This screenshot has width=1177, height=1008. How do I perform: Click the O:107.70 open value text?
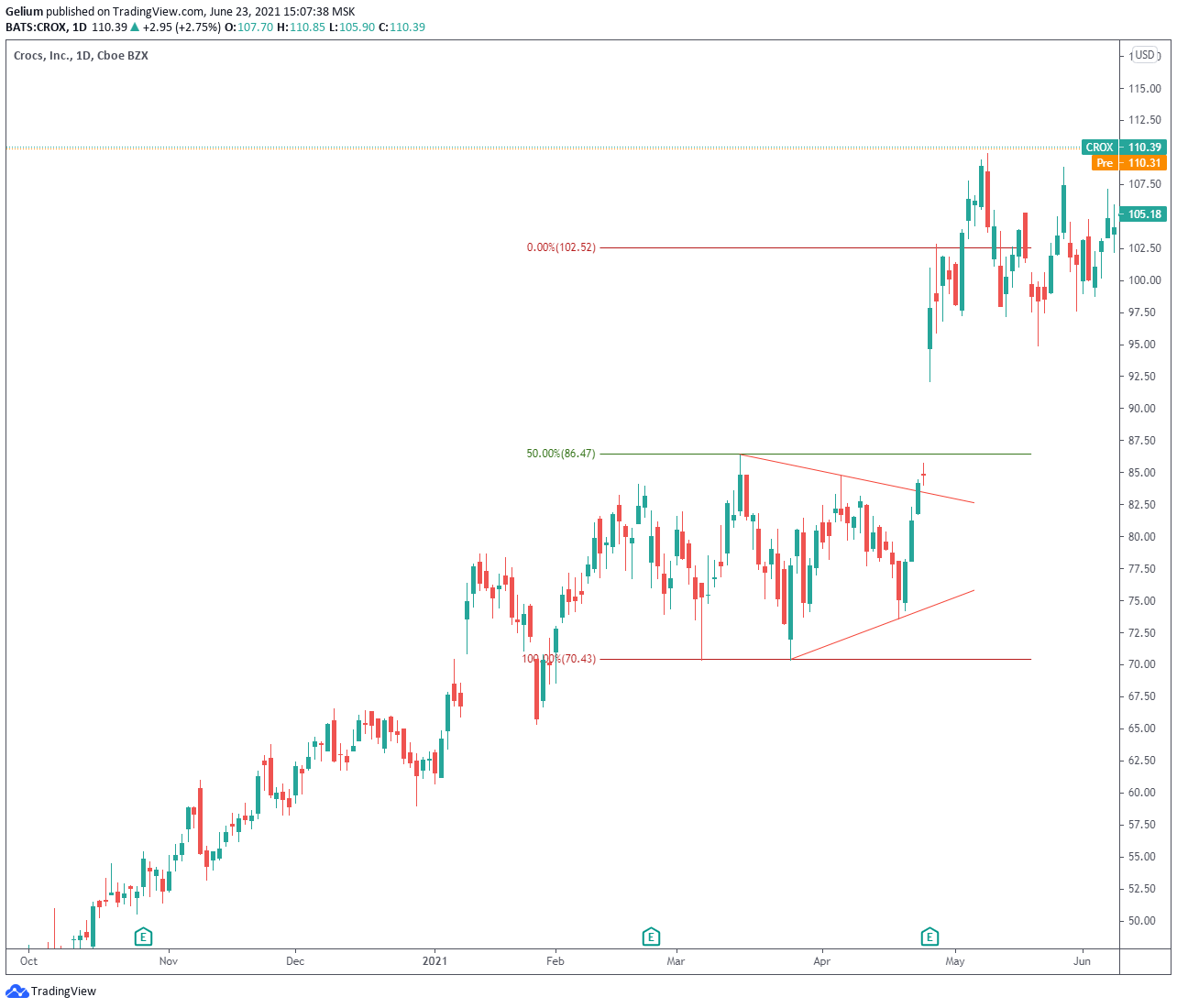(249, 27)
